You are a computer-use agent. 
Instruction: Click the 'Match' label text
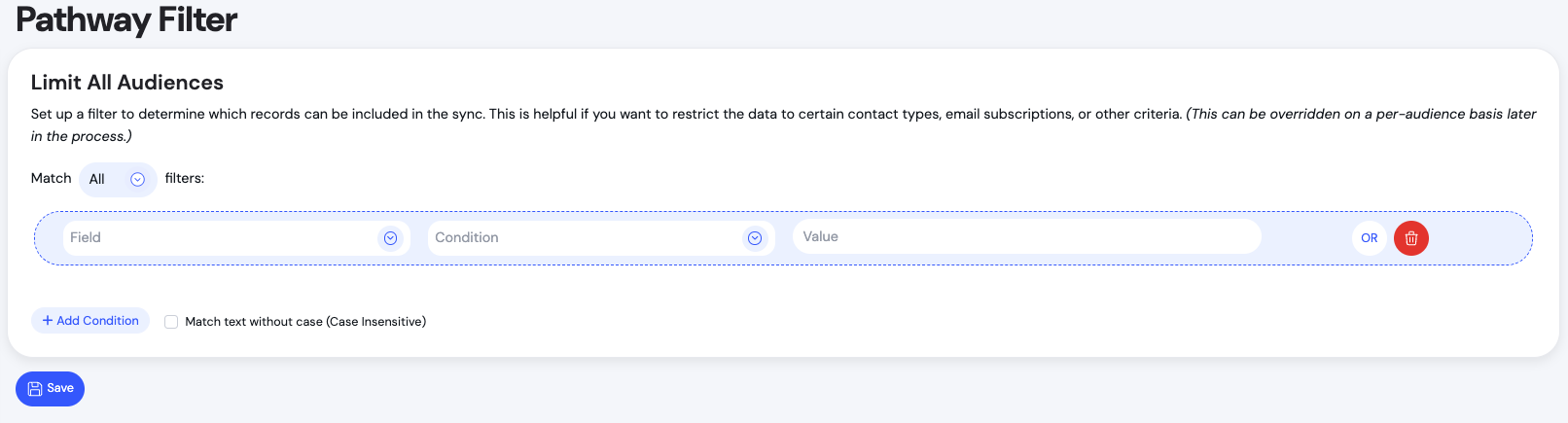[52, 178]
